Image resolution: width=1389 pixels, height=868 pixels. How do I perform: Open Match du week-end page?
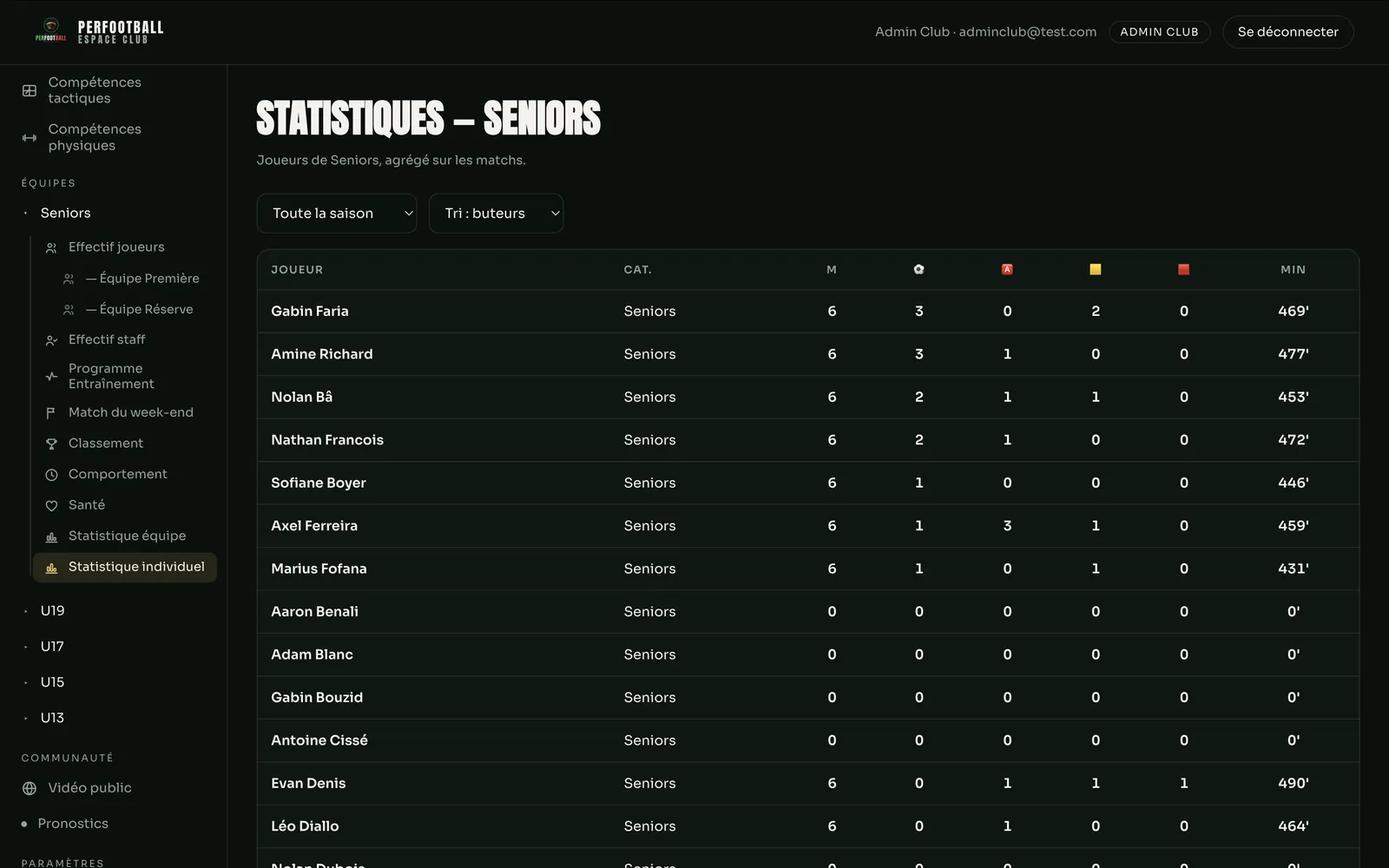131,412
